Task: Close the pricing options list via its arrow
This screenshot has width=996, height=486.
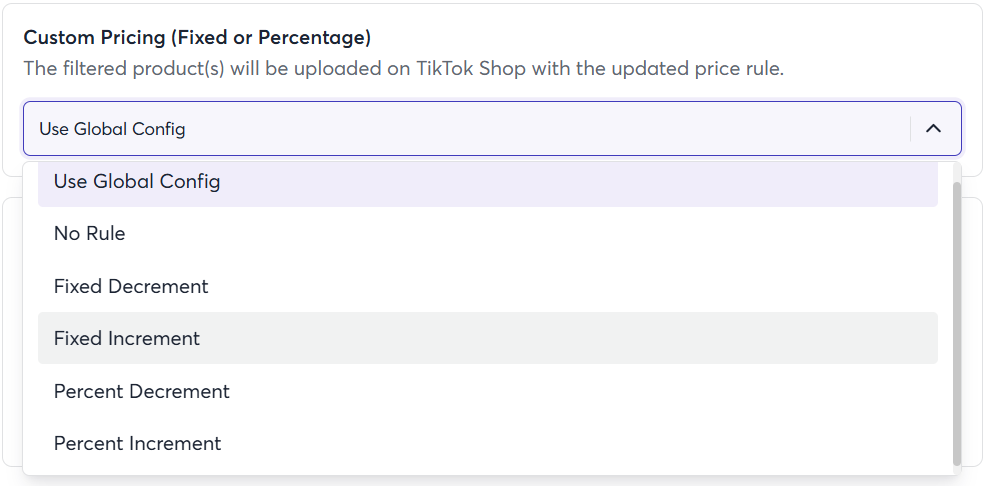Action: [934, 129]
